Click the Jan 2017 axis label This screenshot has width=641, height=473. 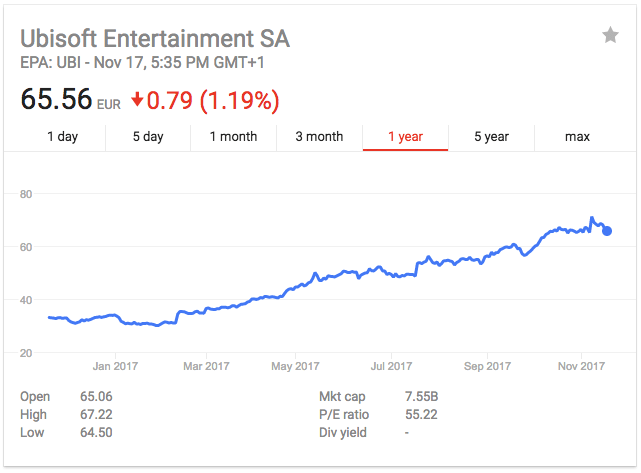point(115,366)
